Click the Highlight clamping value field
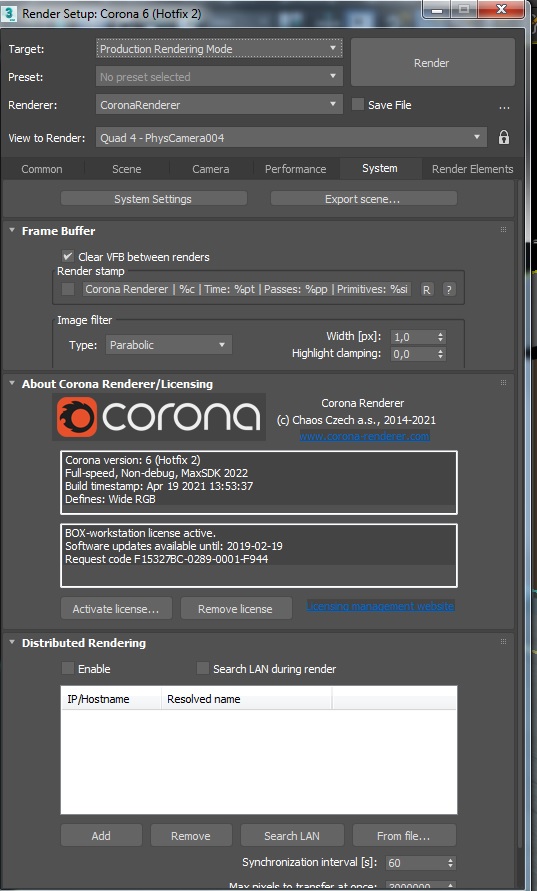 (413, 354)
